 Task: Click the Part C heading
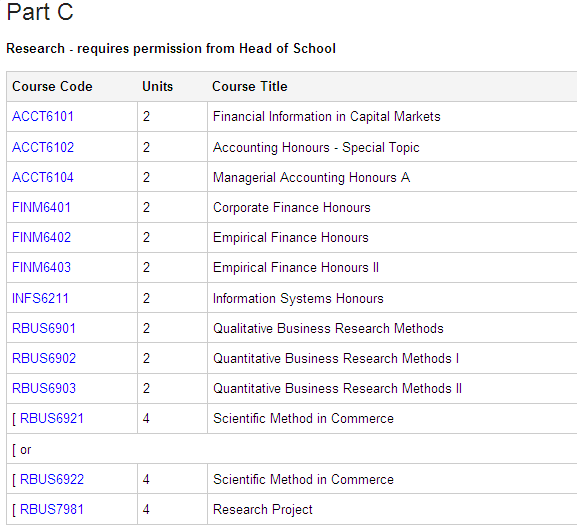point(40,12)
